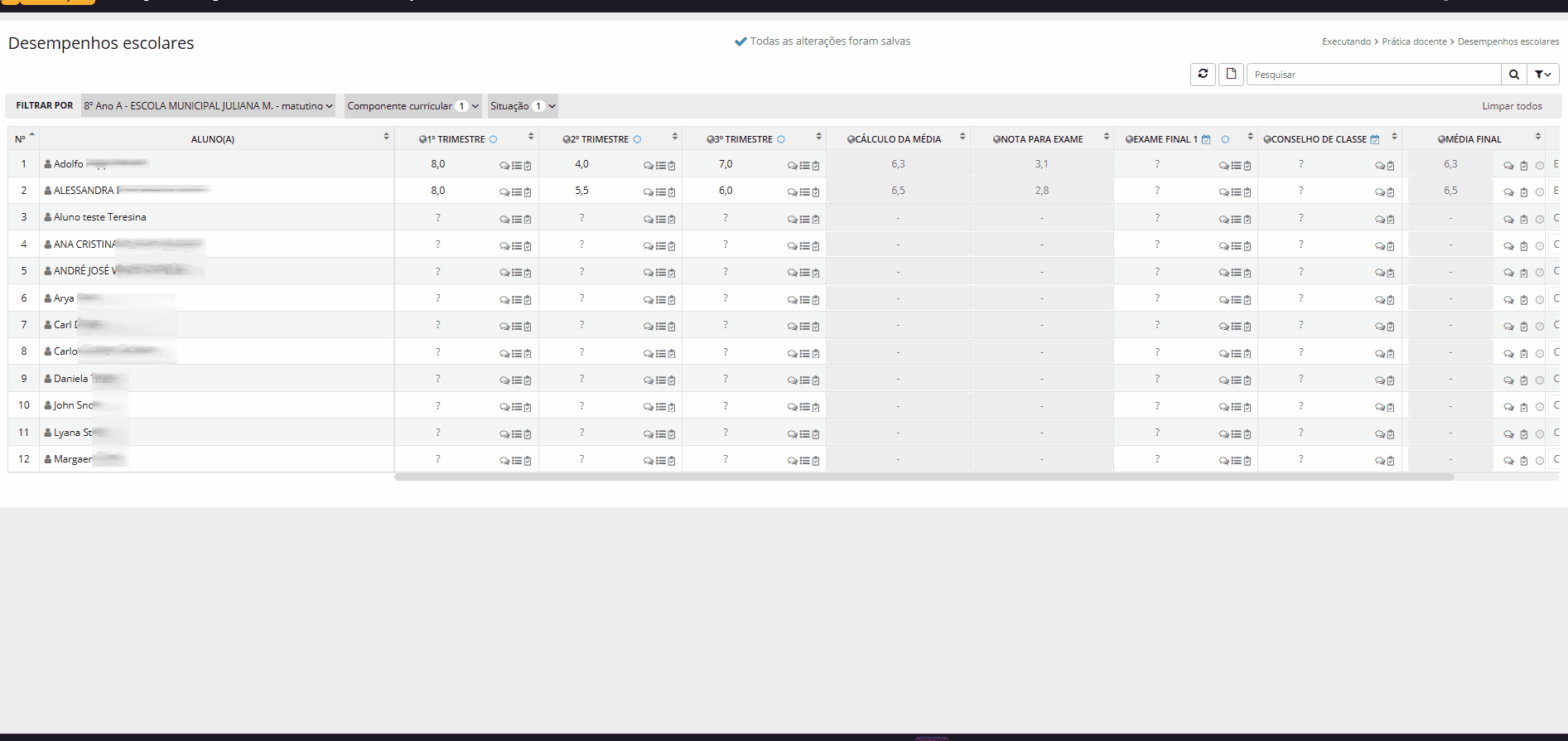
Task: Open list icon for Adolfo's 2º Trimestre grade
Action: [660, 166]
